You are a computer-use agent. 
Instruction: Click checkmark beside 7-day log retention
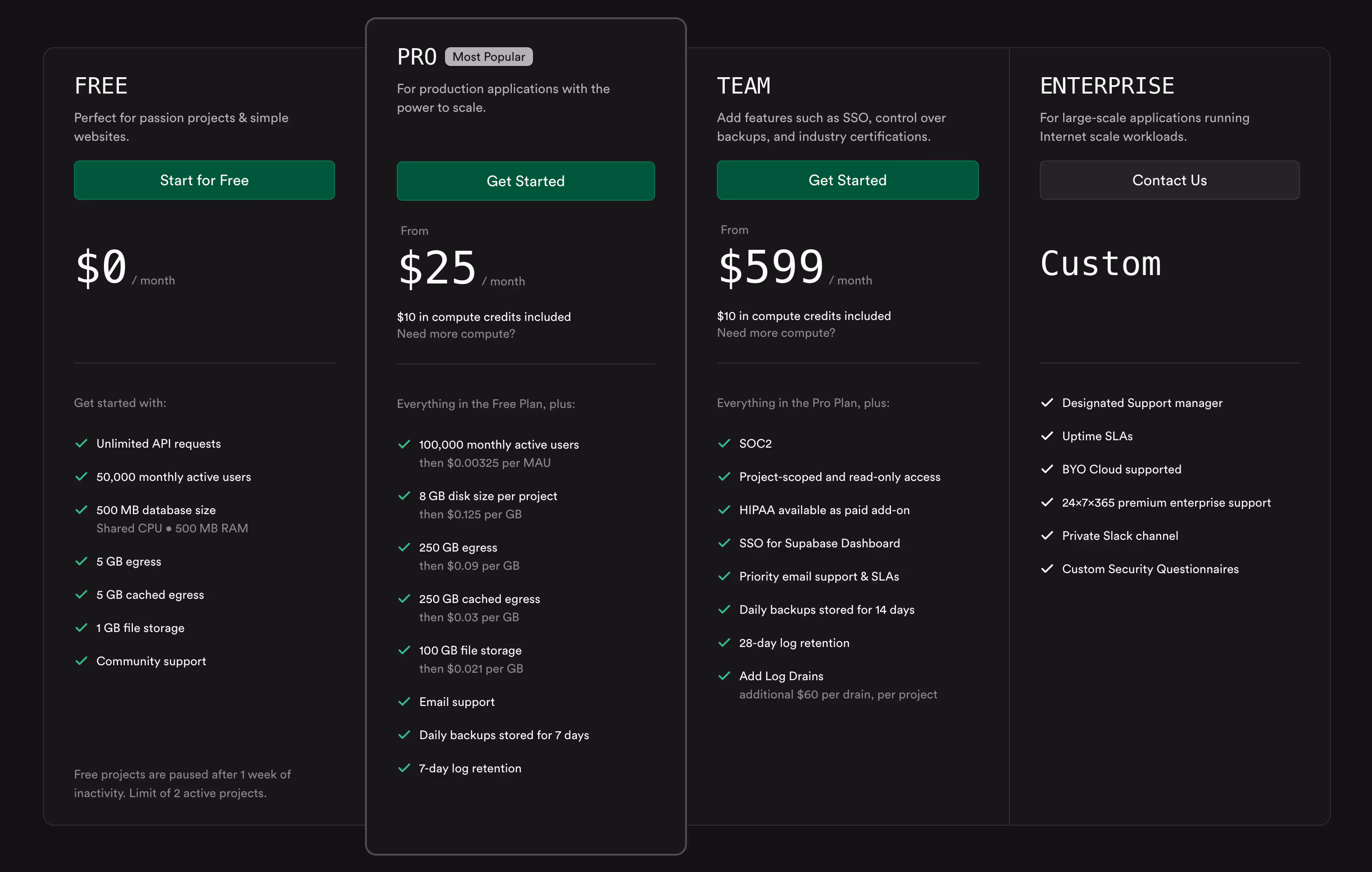click(404, 768)
